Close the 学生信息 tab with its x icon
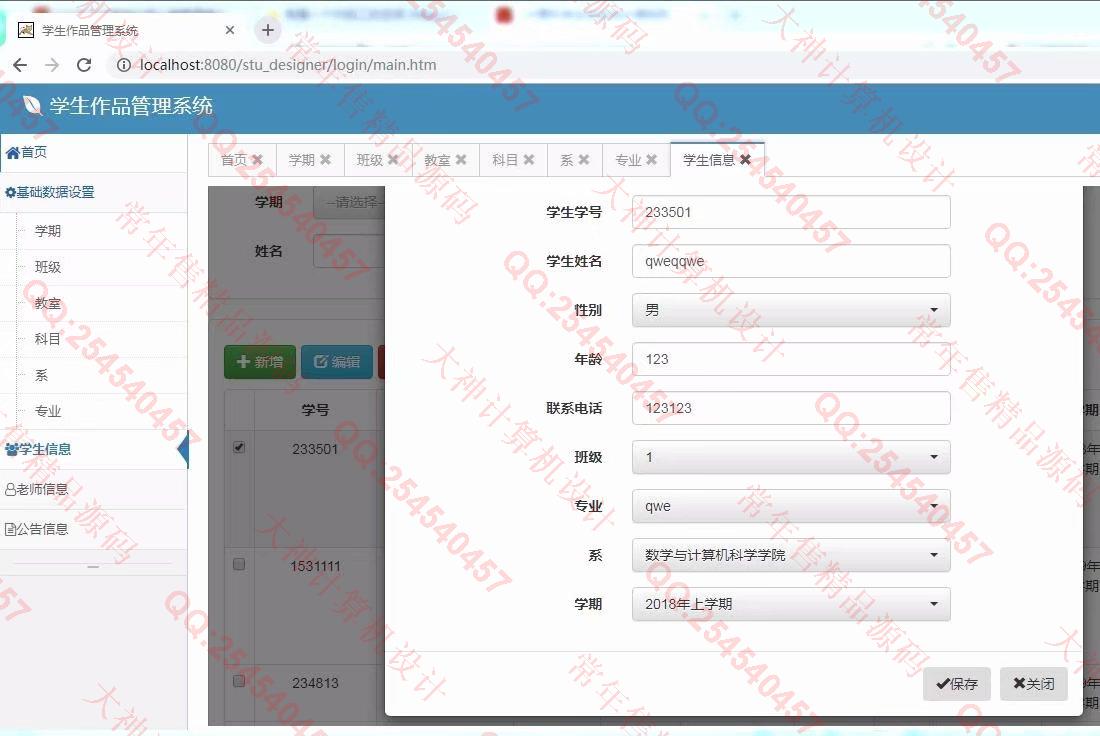1100x736 pixels. 746,160
